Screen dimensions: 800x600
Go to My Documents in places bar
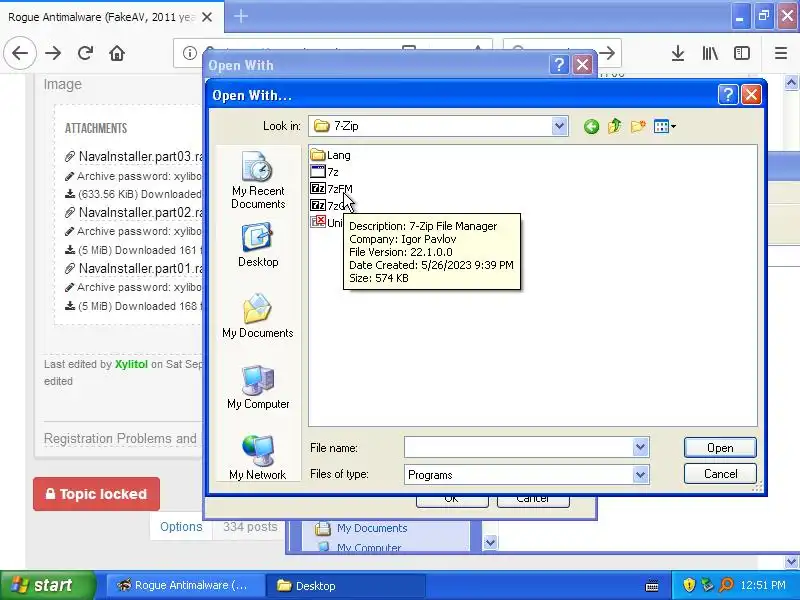[258, 316]
